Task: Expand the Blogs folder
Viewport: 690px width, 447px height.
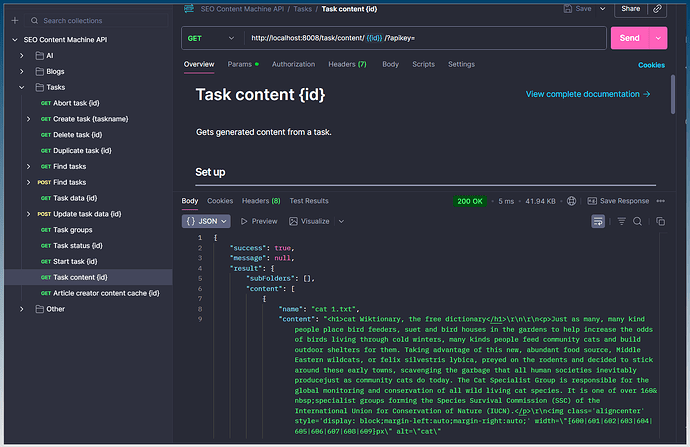Action: (x=23, y=72)
